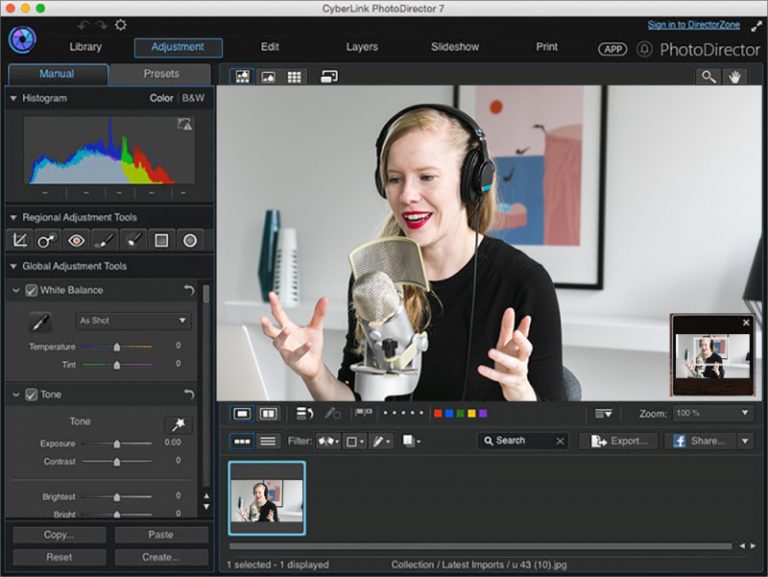768x577 pixels.
Task: Uncheck the White Balance checkbox
Action: pyautogui.click(x=31, y=290)
